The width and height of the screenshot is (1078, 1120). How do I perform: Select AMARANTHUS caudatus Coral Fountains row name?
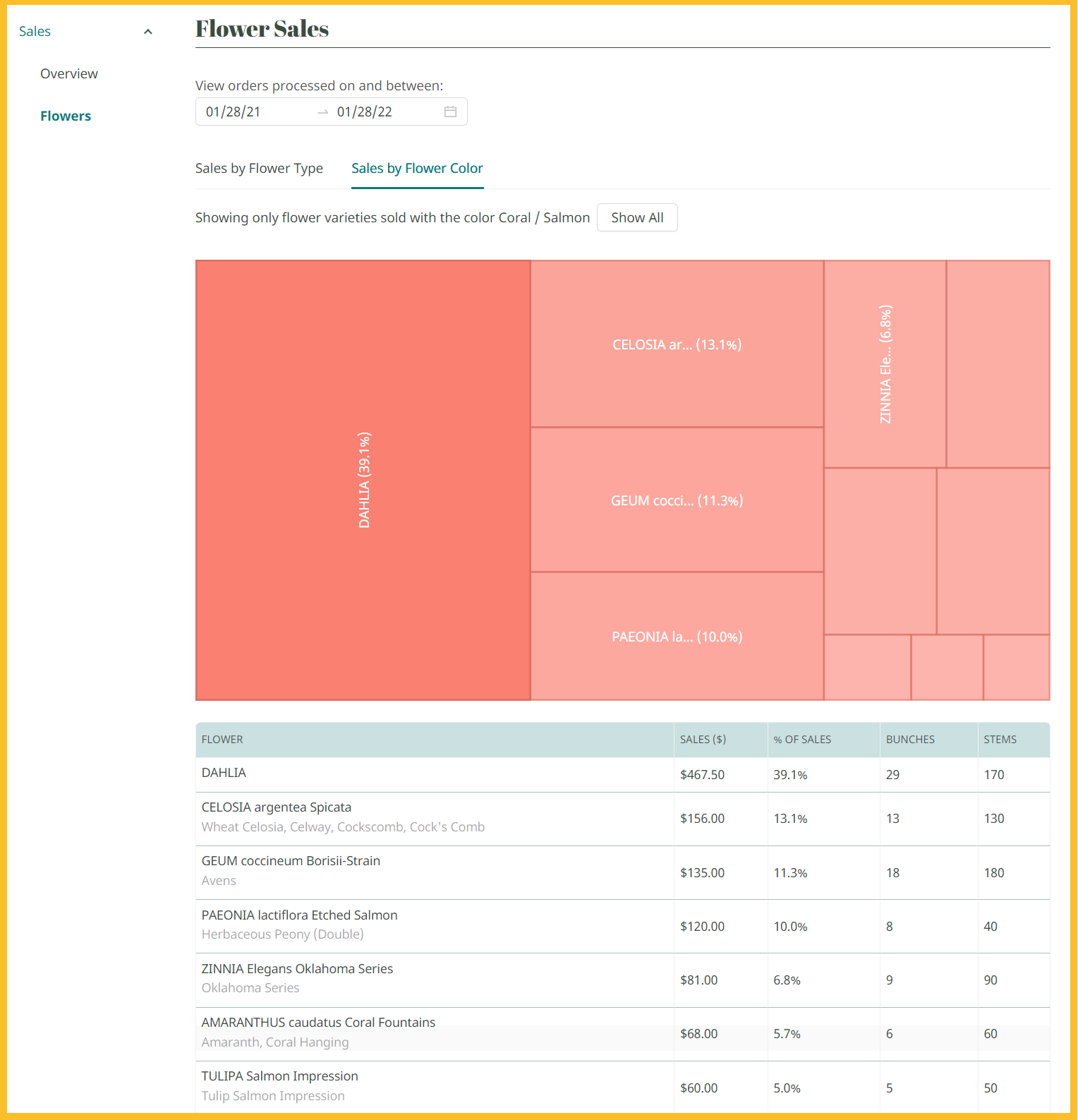(x=318, y=1023)
